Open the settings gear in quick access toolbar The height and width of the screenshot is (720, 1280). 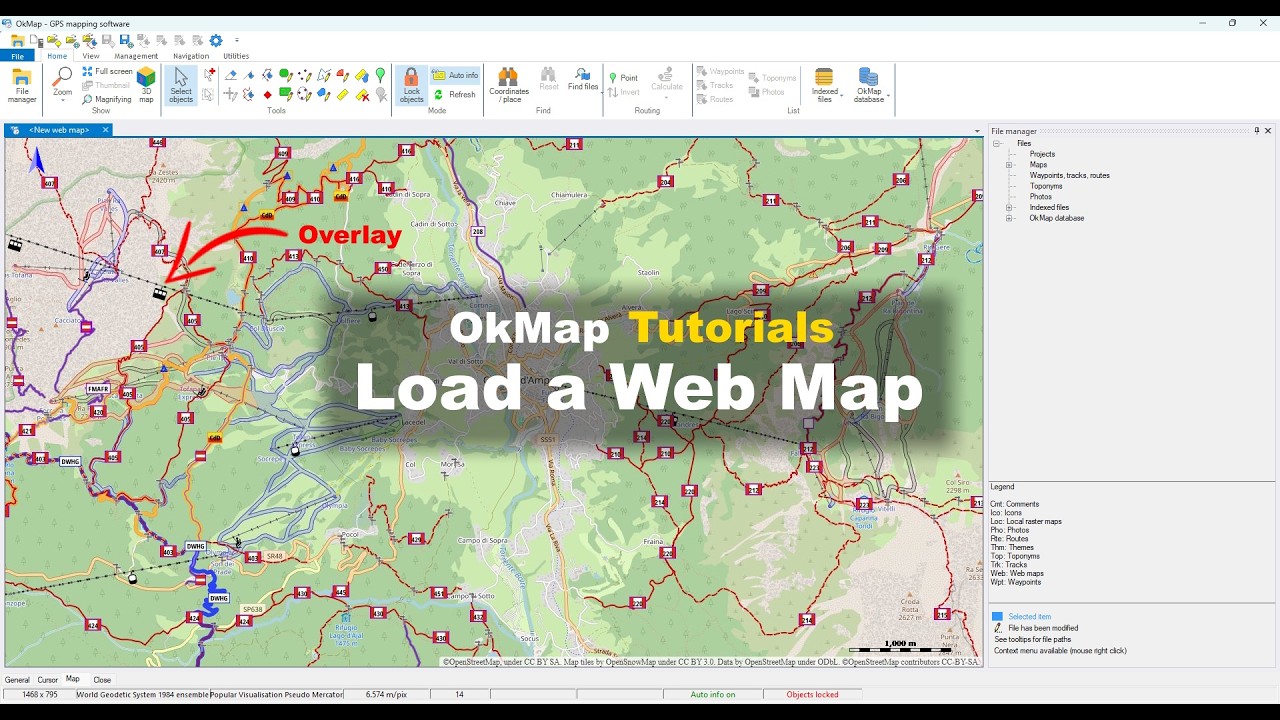tap(215, 40)
